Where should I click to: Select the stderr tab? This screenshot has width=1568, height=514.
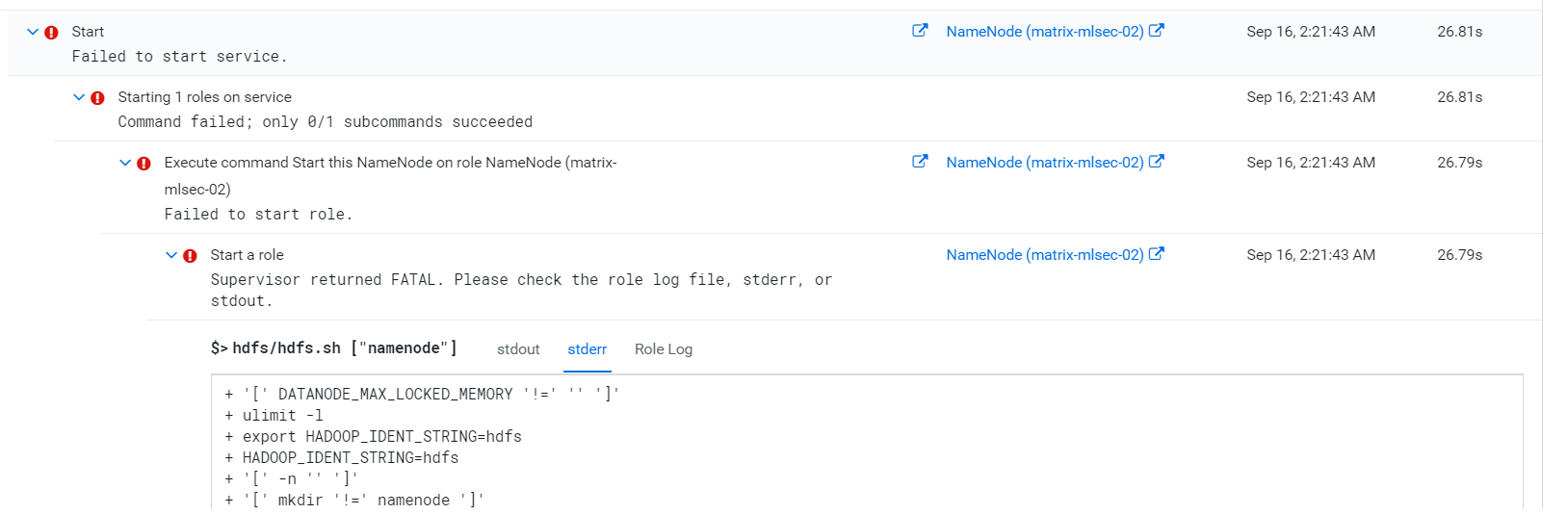click(587, 349)
